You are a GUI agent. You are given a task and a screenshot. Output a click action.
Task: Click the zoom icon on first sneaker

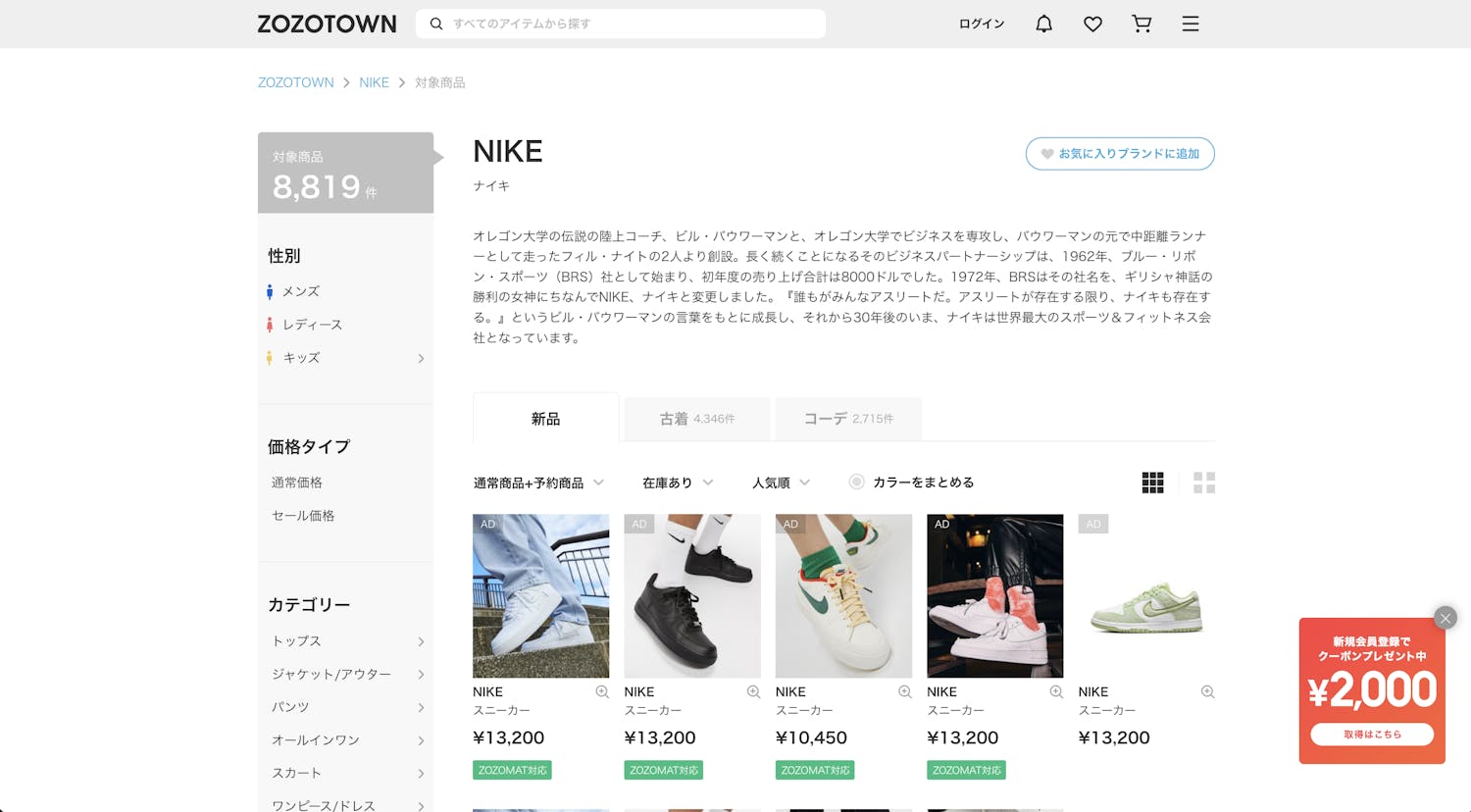602,692
